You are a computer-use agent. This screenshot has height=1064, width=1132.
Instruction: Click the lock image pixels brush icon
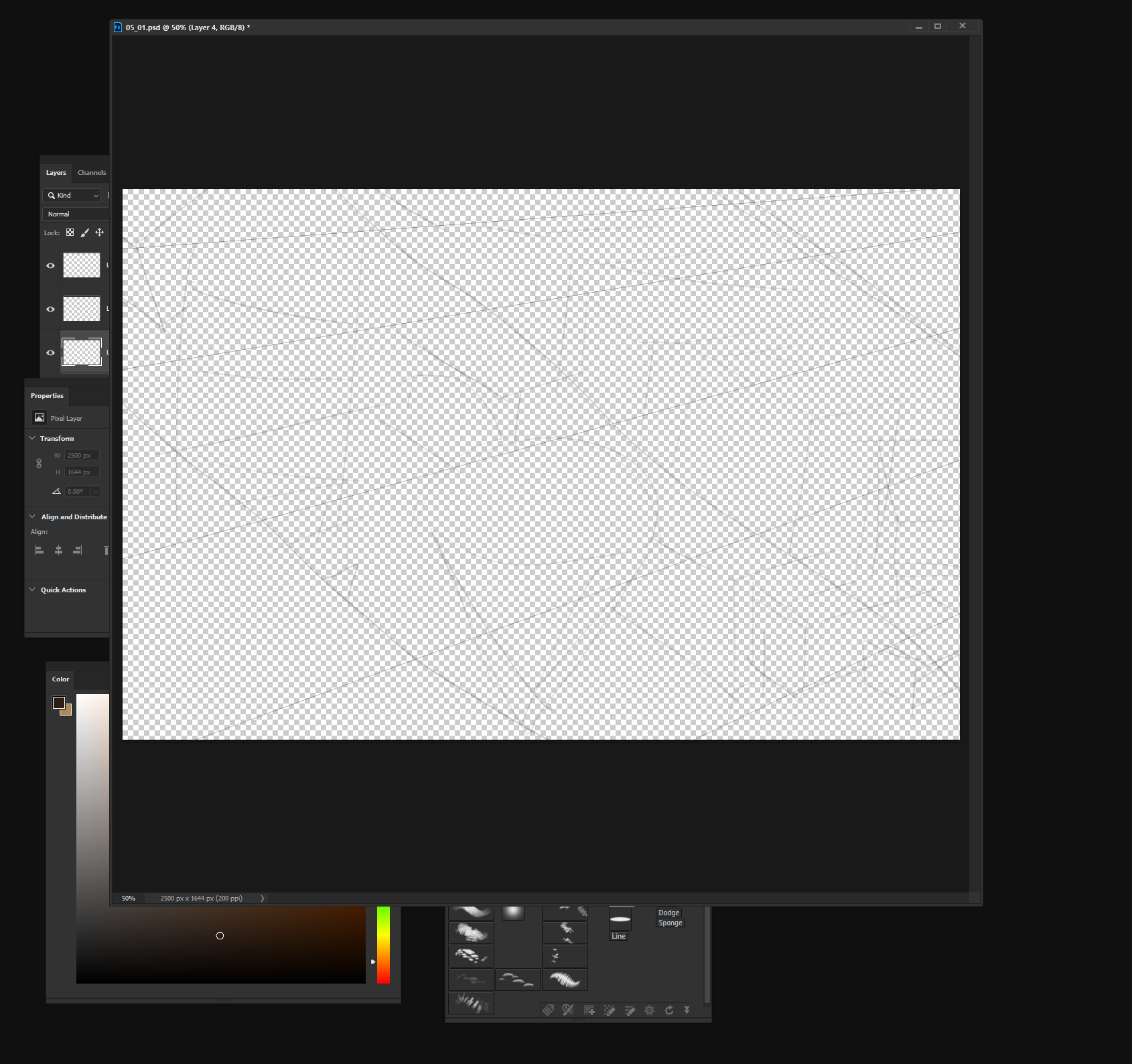point(84,232)
